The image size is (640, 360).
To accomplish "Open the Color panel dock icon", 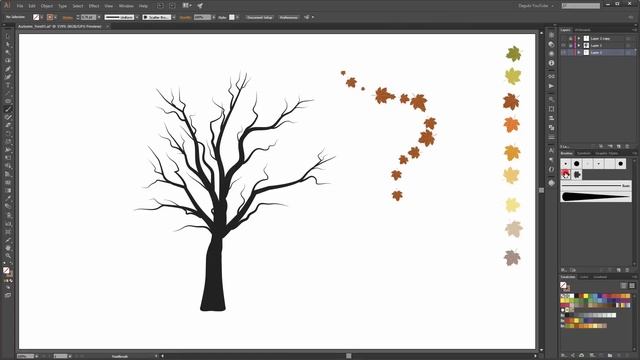I will [x=551, y=44].
